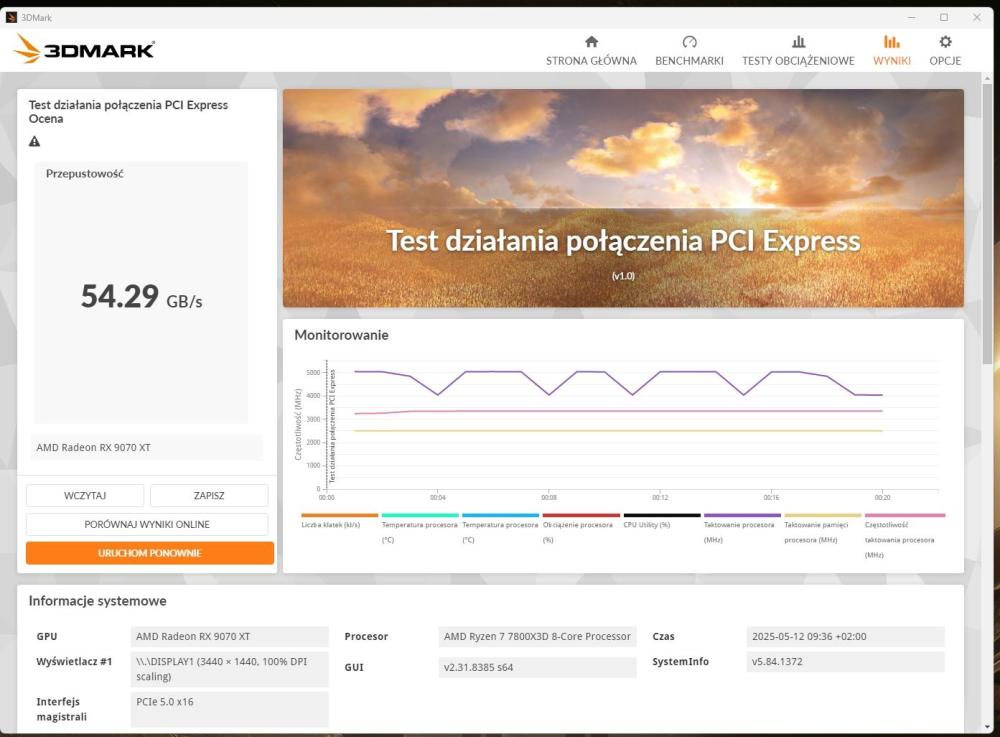
Task: Click the PCIe 5.0 x16 interface field
Action: pyautogui.click(x=229, y=702)
